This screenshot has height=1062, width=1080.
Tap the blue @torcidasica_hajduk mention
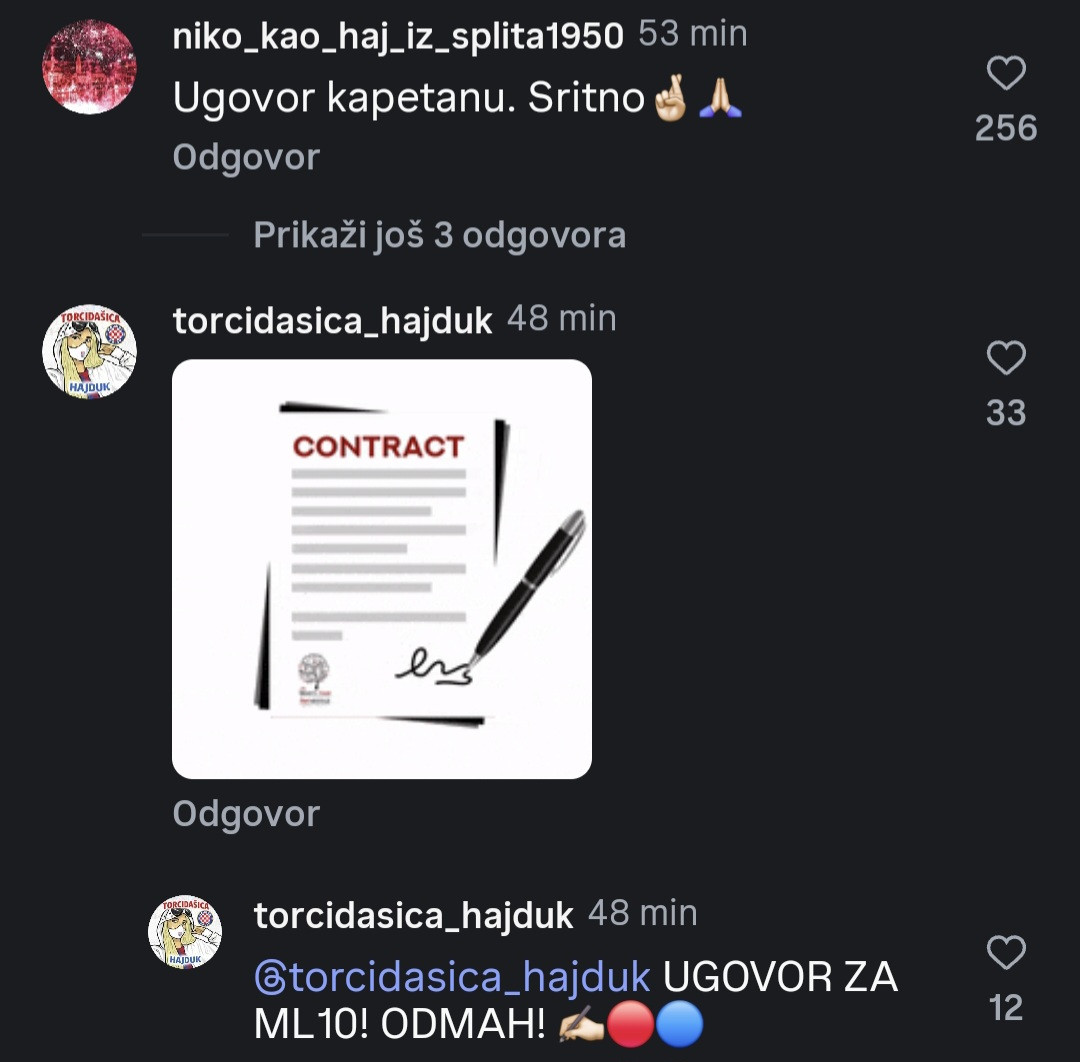(452, 977)
